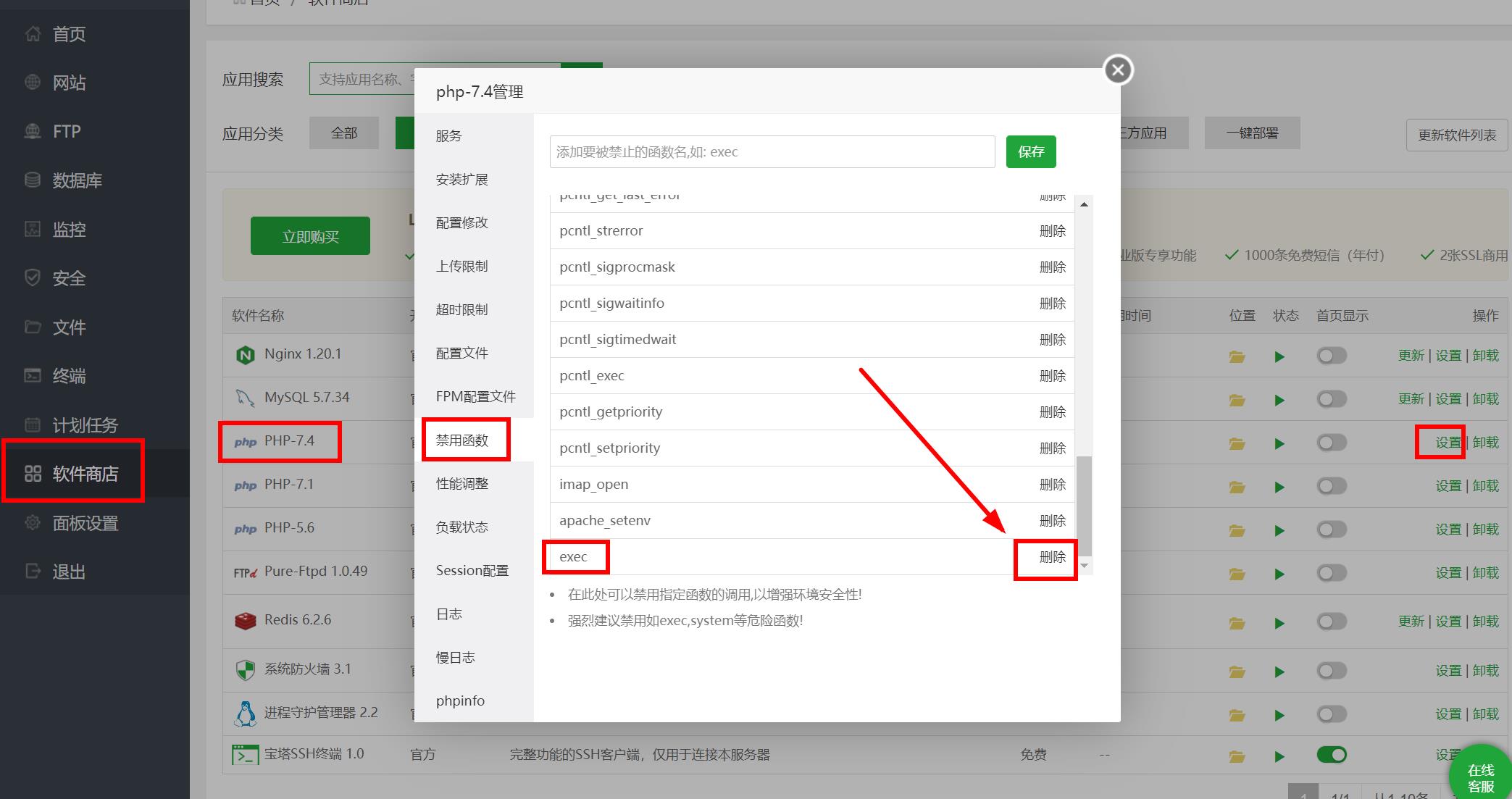
Task: Turn off 首页显示 for 宝塔SSH终端
Action: pyautogui.click(x=1332, y=755)
